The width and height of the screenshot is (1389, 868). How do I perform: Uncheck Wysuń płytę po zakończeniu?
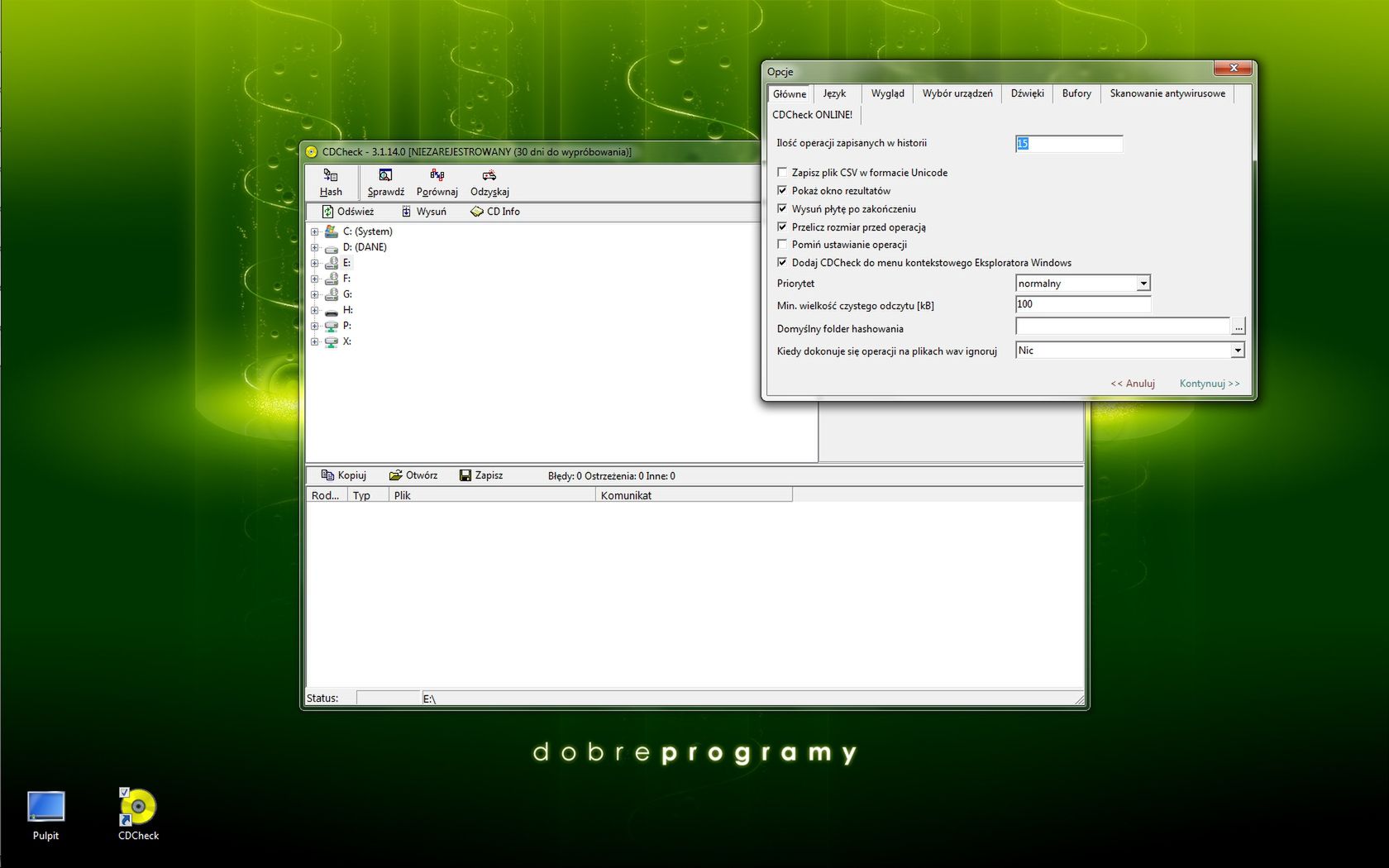[x=782, y=209]
